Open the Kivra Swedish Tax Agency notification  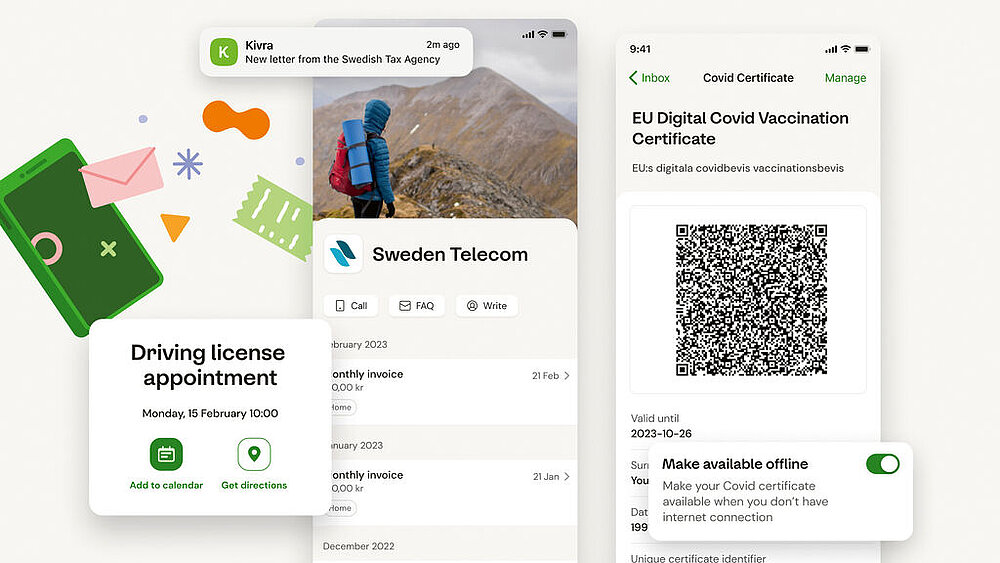336,52
